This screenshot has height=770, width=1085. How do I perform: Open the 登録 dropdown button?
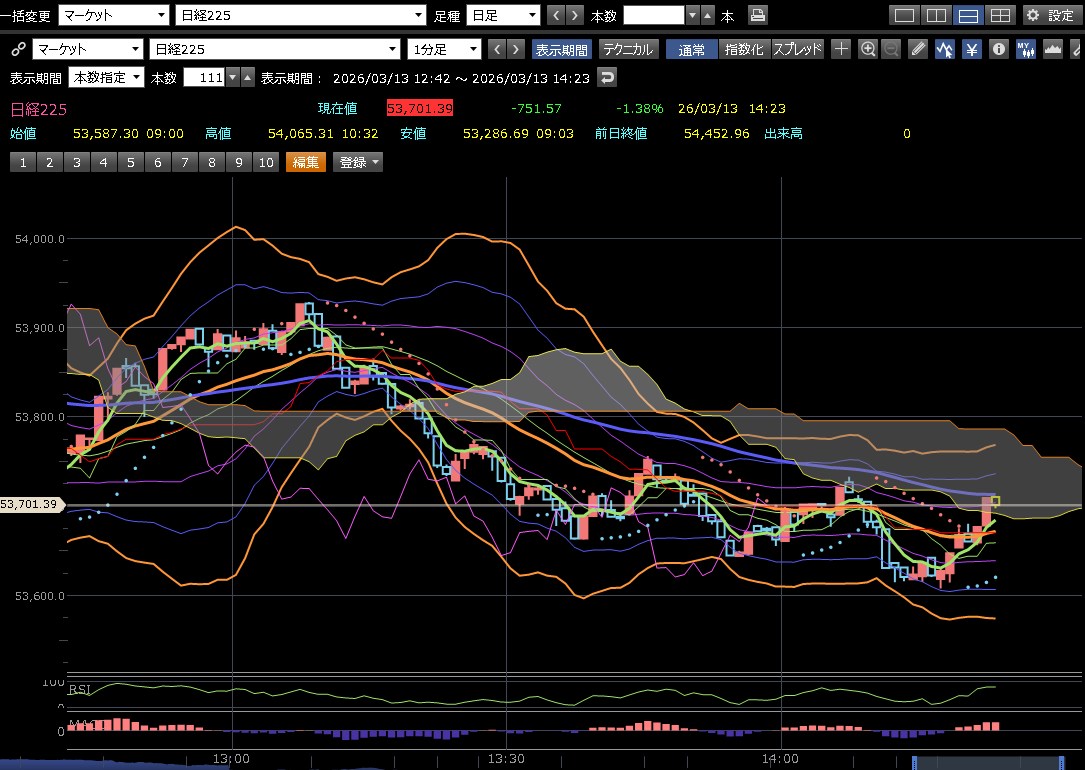360,162
